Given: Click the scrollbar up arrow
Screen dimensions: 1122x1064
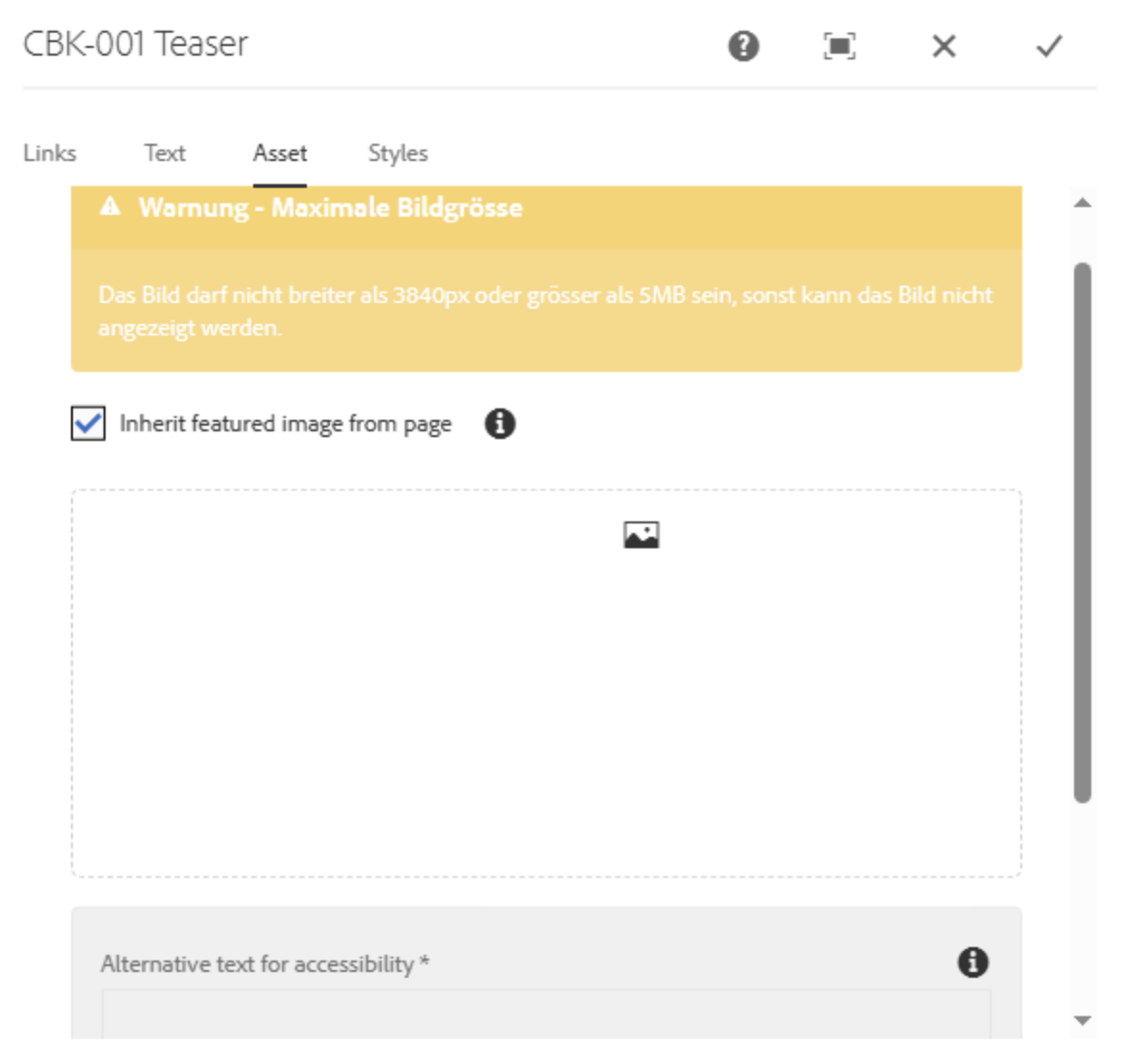Looking at the screenshot, I should (x=1083, y=203).
